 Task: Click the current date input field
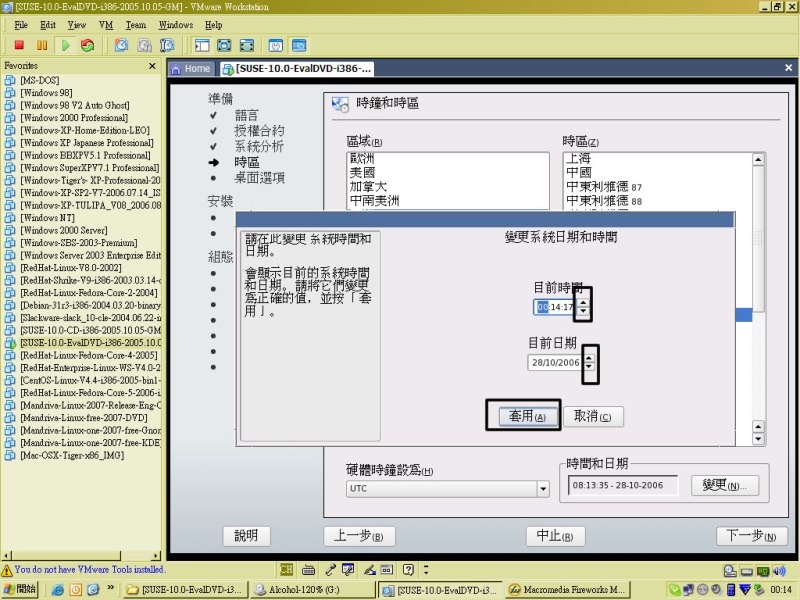(555, 363)
